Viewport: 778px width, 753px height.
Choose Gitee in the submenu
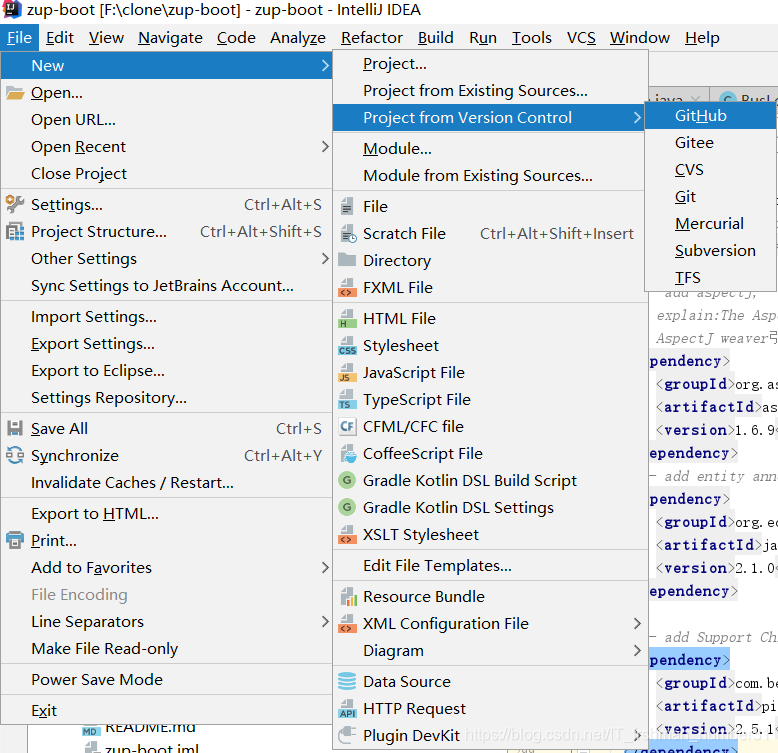[x=711, y=143]
